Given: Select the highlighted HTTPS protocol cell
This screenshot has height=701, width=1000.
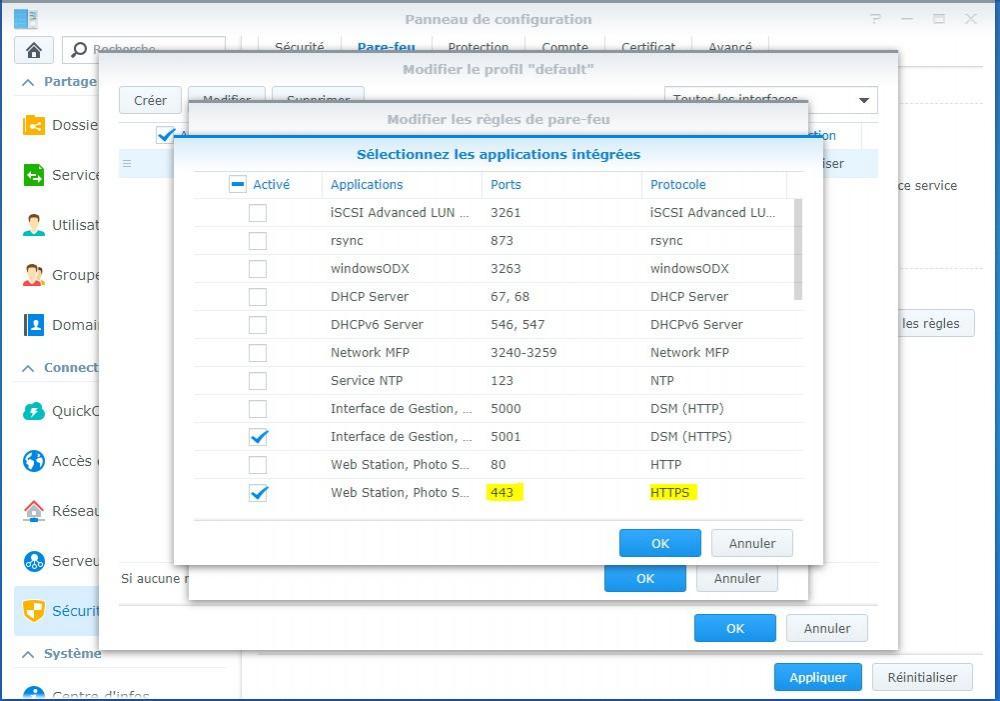Looking at the screenshot, I should click(x=672, y=492).
